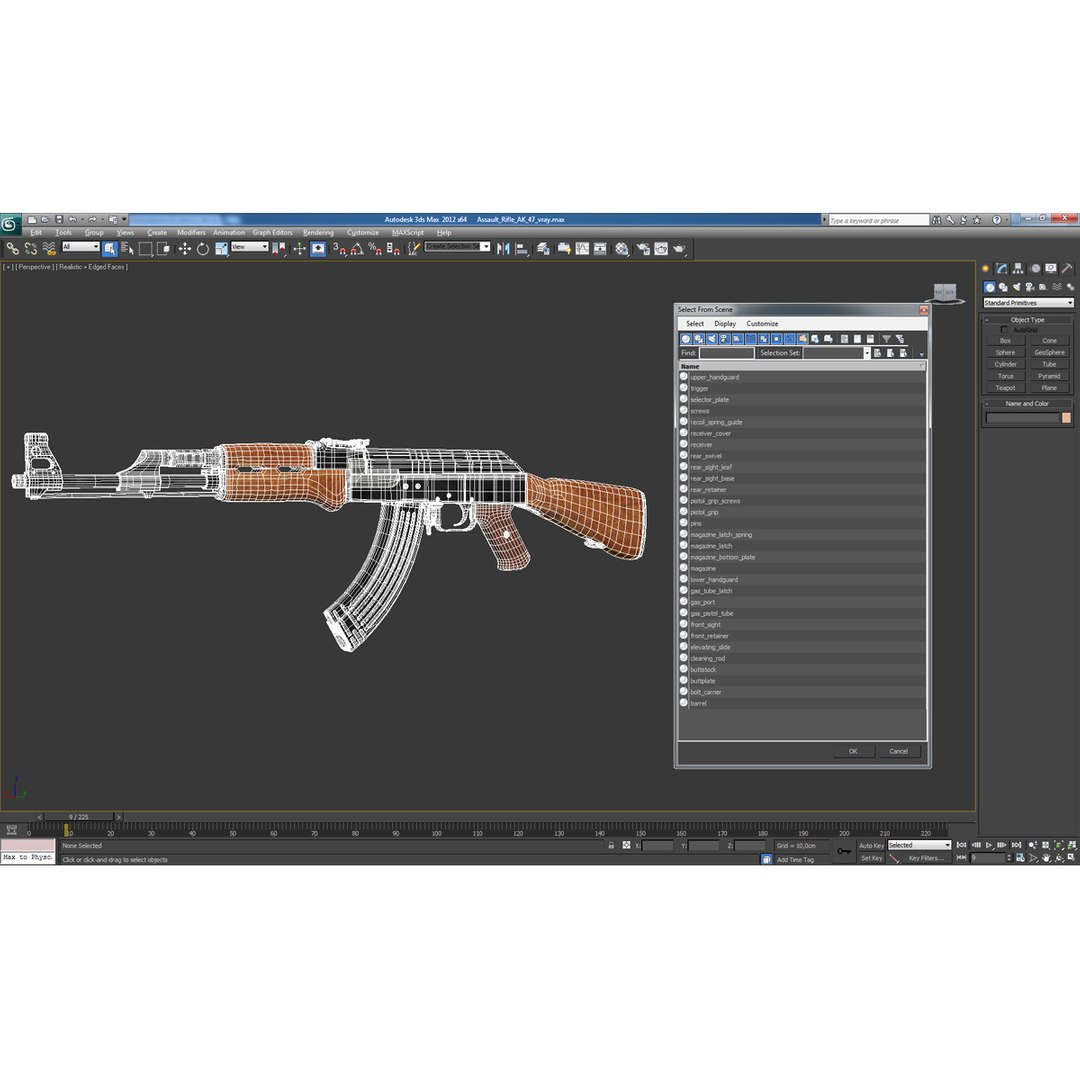
Task: Click the Unlink Selection tool
Action: click(x=30, y=249)
